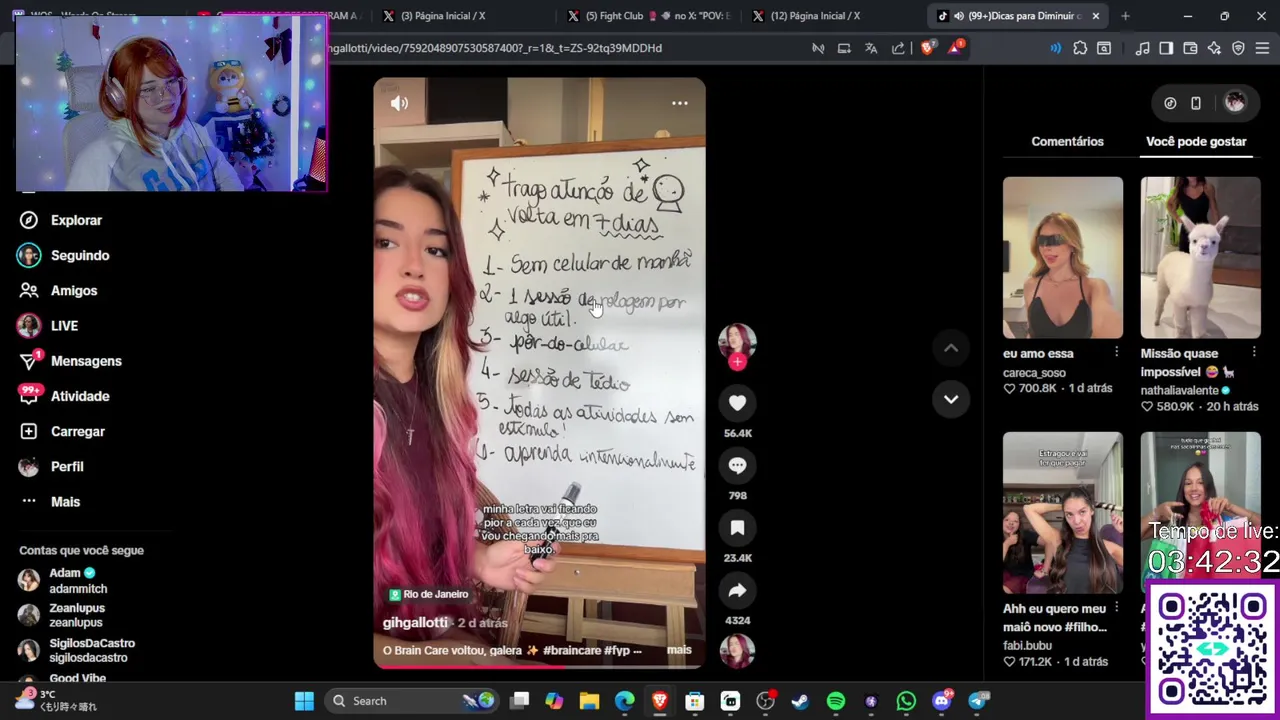Open the TikTok coins icon near avatar
Image resolution: width=1280 pixels, height=720 pixels.
(x=1170, y=103)
